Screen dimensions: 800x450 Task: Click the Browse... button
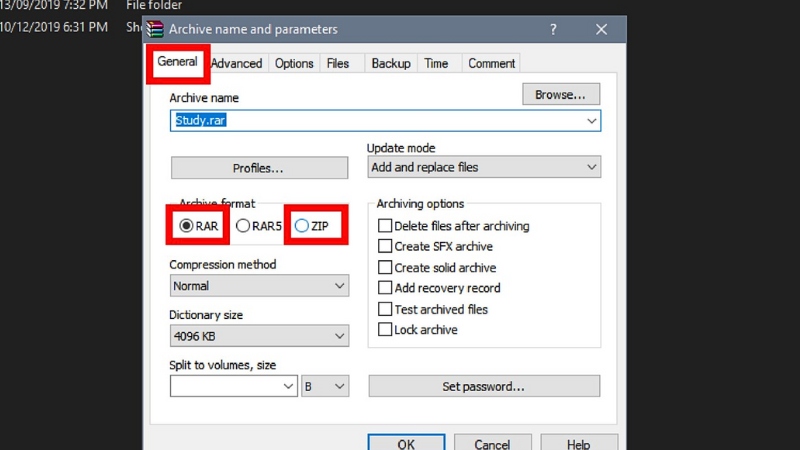pyautogui.click(x=561, y=94)
